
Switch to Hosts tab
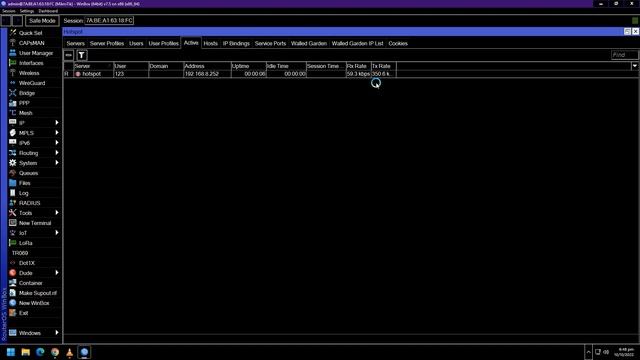(211, 43)
